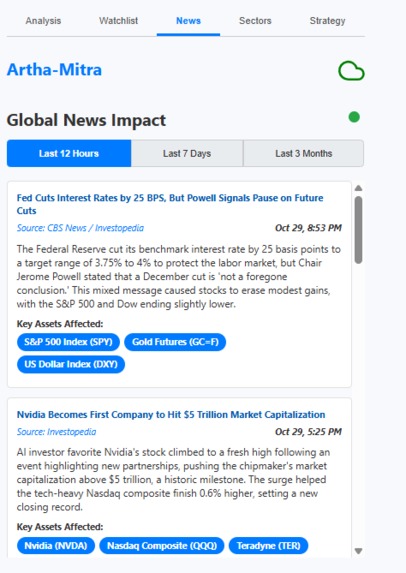
Task: Choose the Last 3 Months filter
Action: (304, 153)
